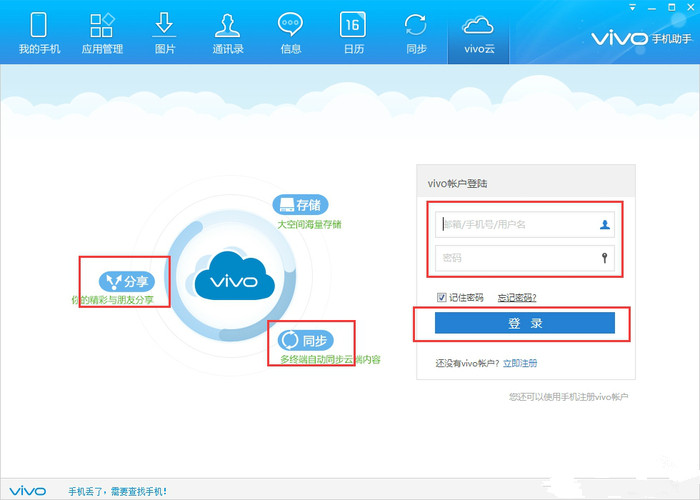Open the 日历 calendar section
Image resolution: width=700 pixels, height=500 pixels.
point(353,33)
